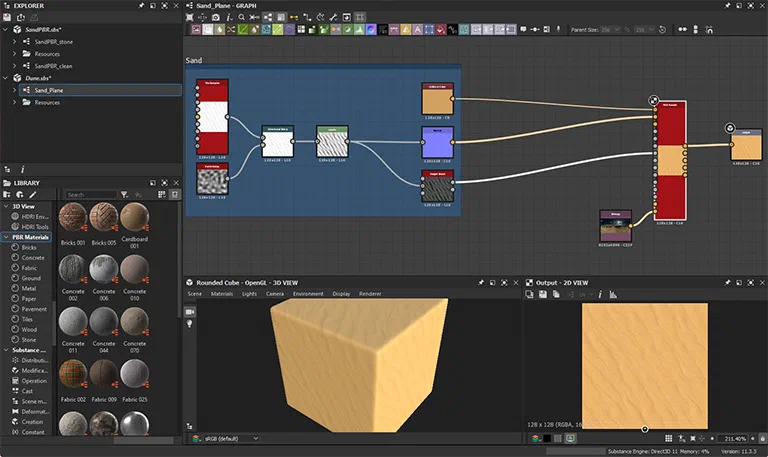Image resolution: width=768 pixels, height=457 pixels.
Task: Open the Scene menu in 3D view
Action: pos(194,294)
